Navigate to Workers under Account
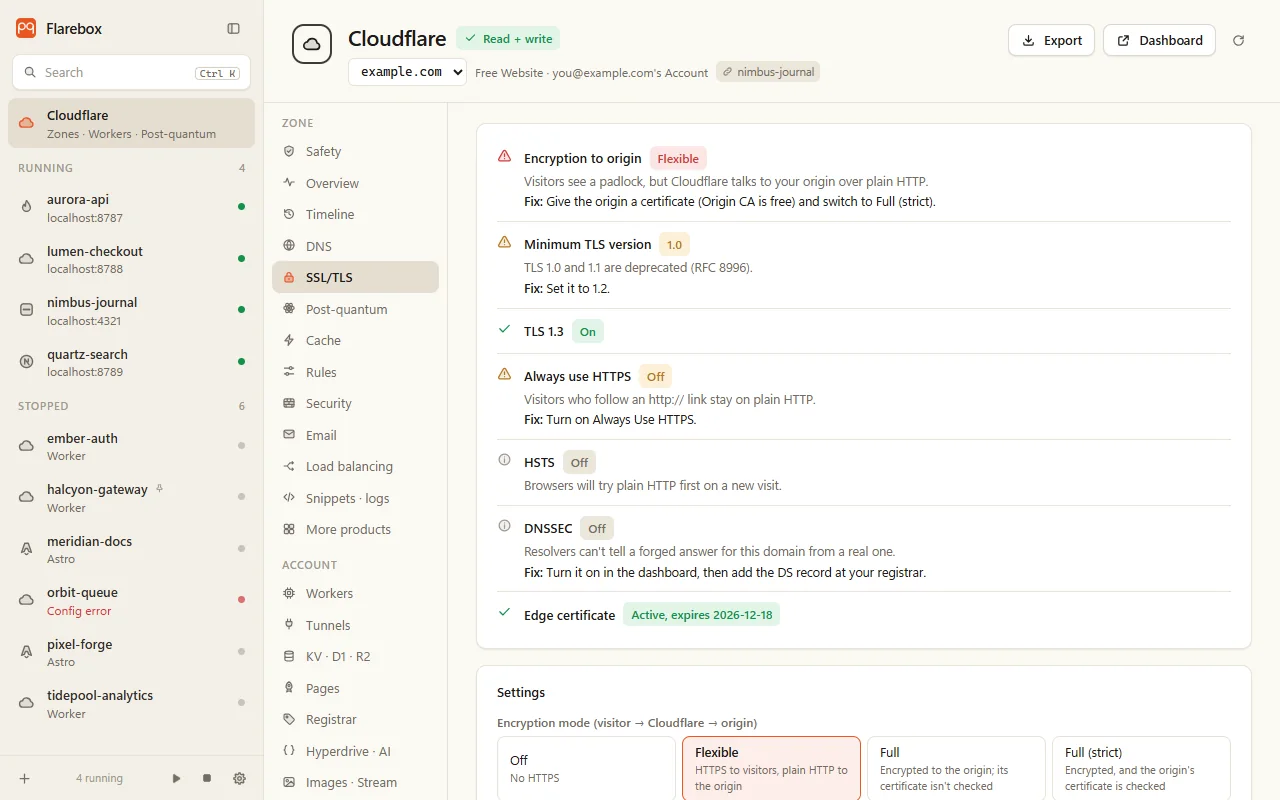Viewport: 1280px width, 800px height. [x=355, y=593]
